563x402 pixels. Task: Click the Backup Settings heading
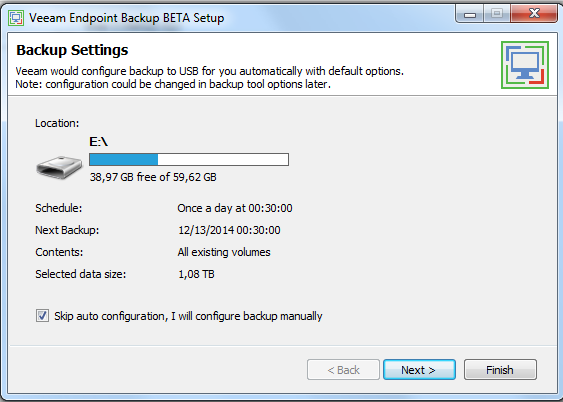[x=72, y=50]
